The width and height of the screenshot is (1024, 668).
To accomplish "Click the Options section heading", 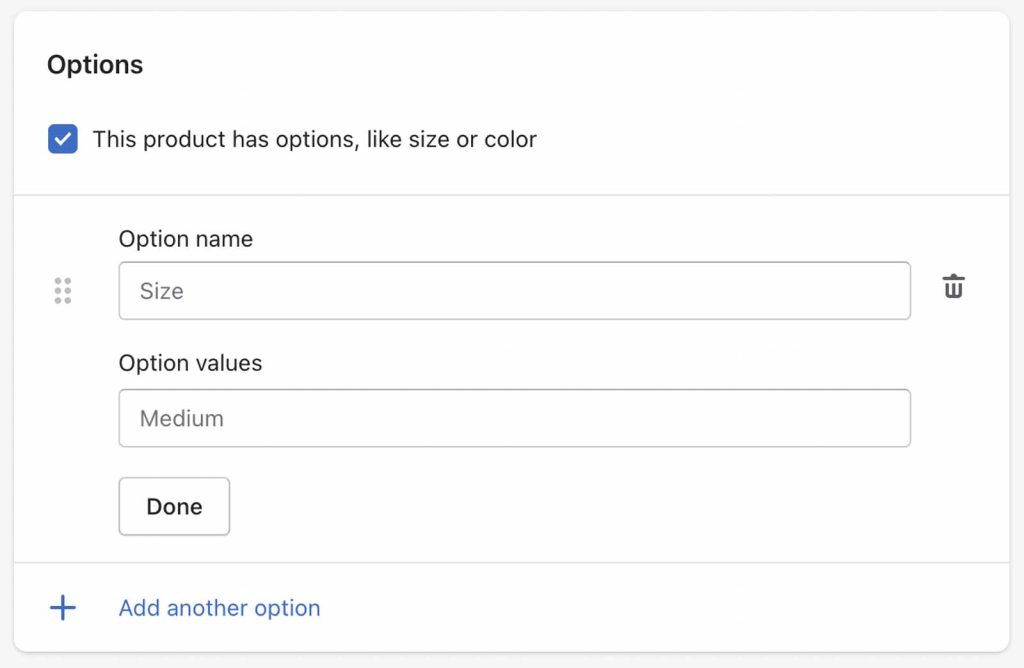I will click(95, 65).
